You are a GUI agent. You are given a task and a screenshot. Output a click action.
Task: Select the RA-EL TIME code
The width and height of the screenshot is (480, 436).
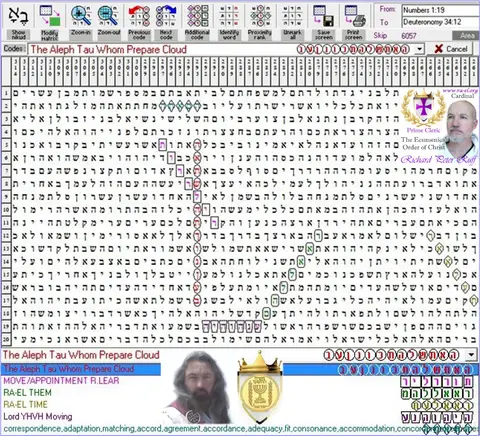point(25,404)
